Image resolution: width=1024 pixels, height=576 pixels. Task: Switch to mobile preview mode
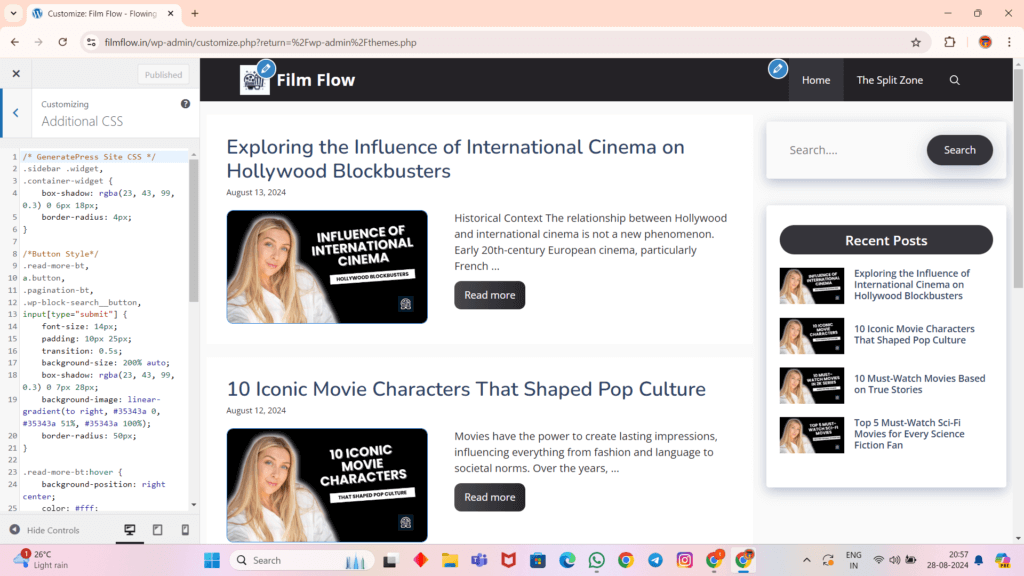(185, 530)
